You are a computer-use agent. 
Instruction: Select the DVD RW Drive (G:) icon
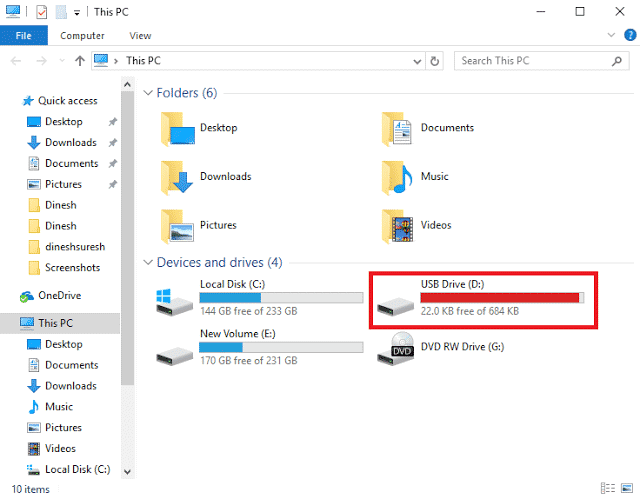396,349
